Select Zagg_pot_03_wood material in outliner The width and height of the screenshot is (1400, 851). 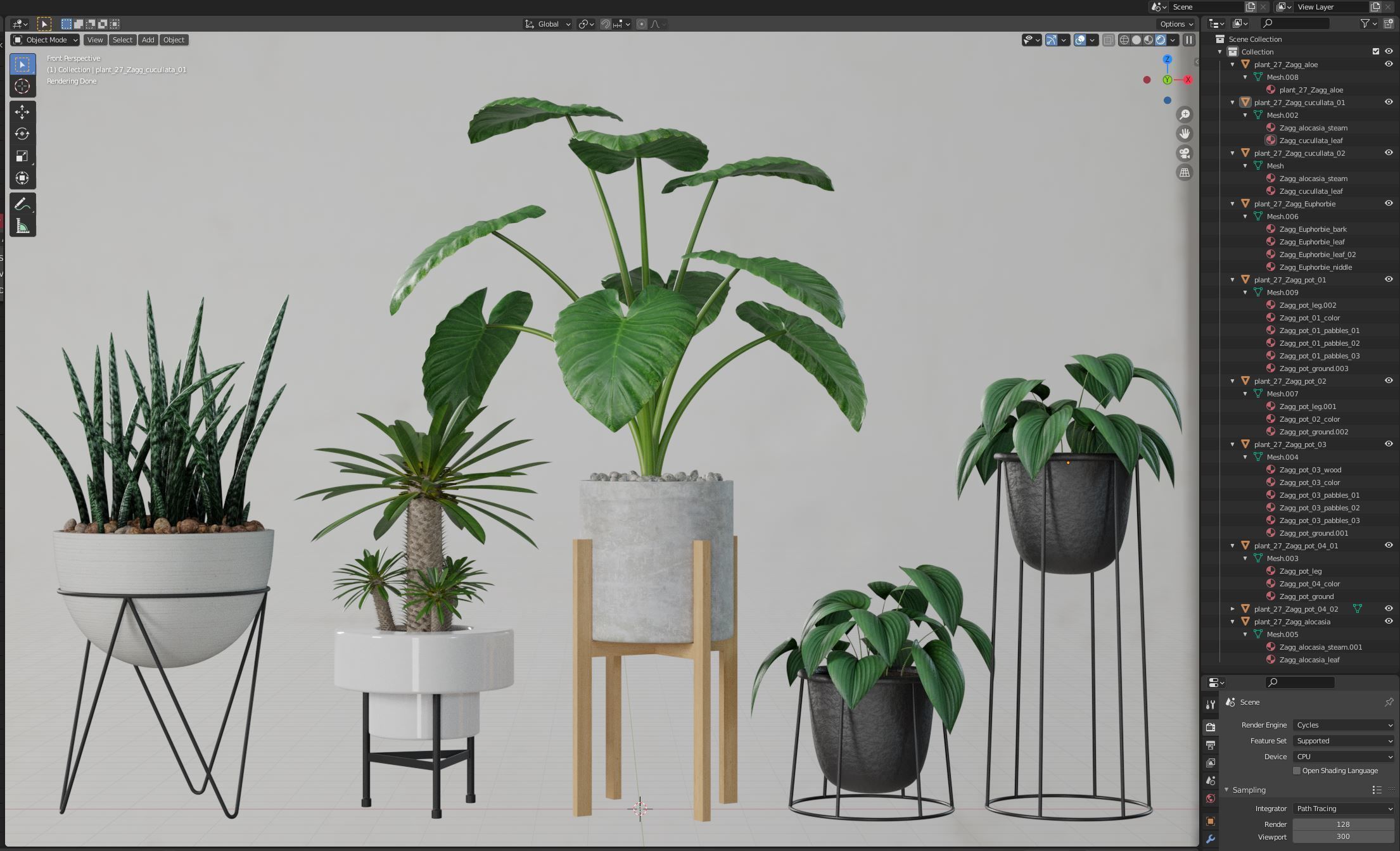1310,470
